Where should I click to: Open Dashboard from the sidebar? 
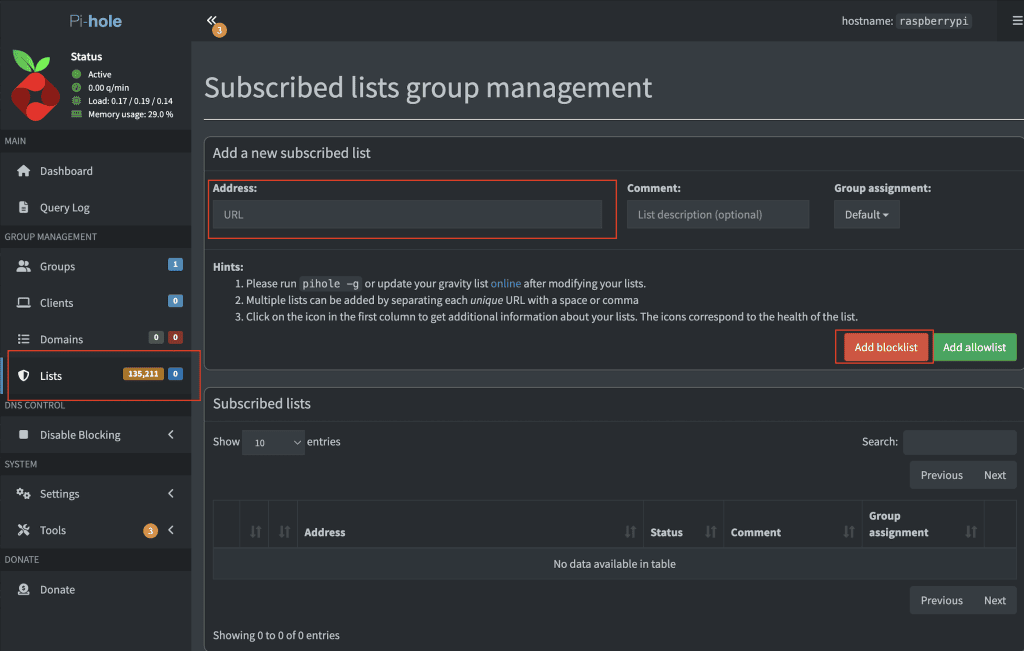point(95,171)
